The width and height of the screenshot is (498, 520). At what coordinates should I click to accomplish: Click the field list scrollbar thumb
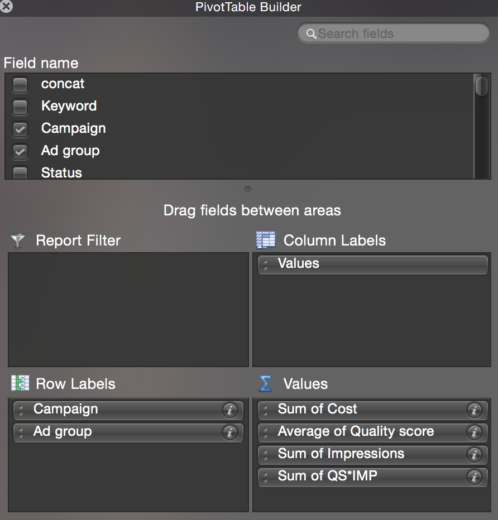coord(482,86)
